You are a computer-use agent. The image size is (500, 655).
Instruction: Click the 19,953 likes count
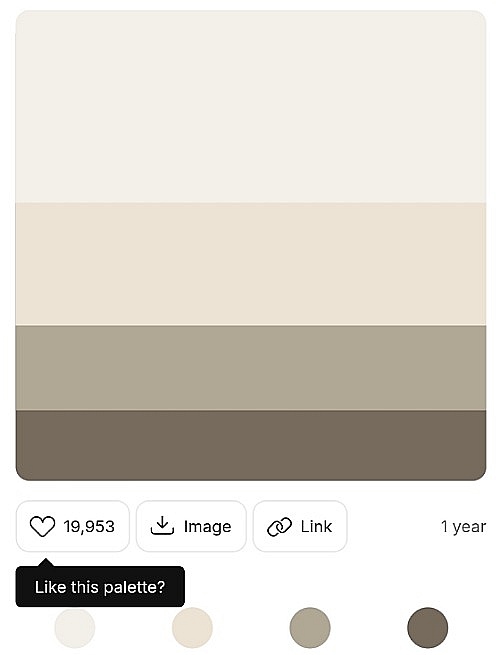coord(89,526)
